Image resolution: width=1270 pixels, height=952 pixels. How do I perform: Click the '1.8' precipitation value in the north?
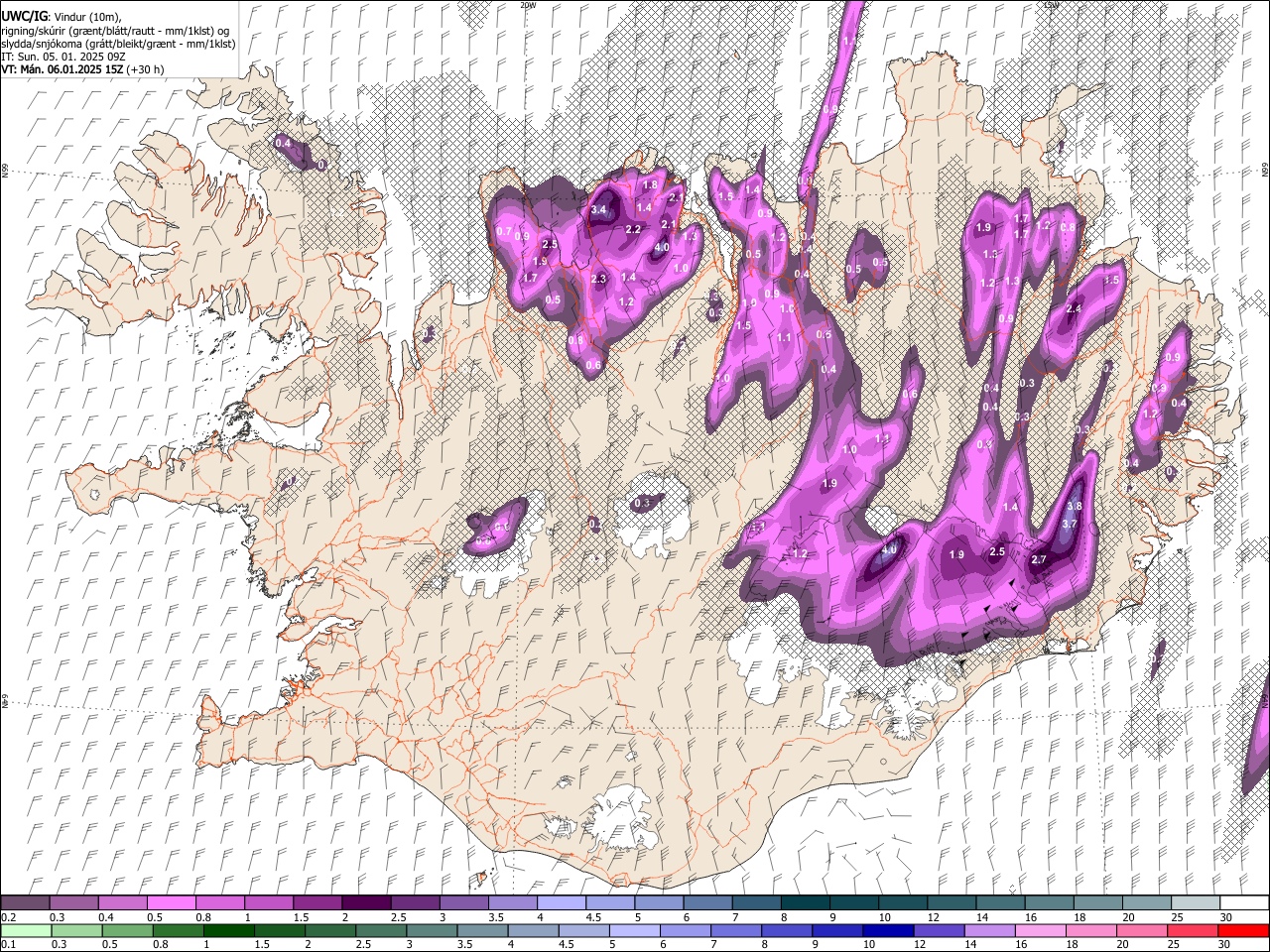651,184
